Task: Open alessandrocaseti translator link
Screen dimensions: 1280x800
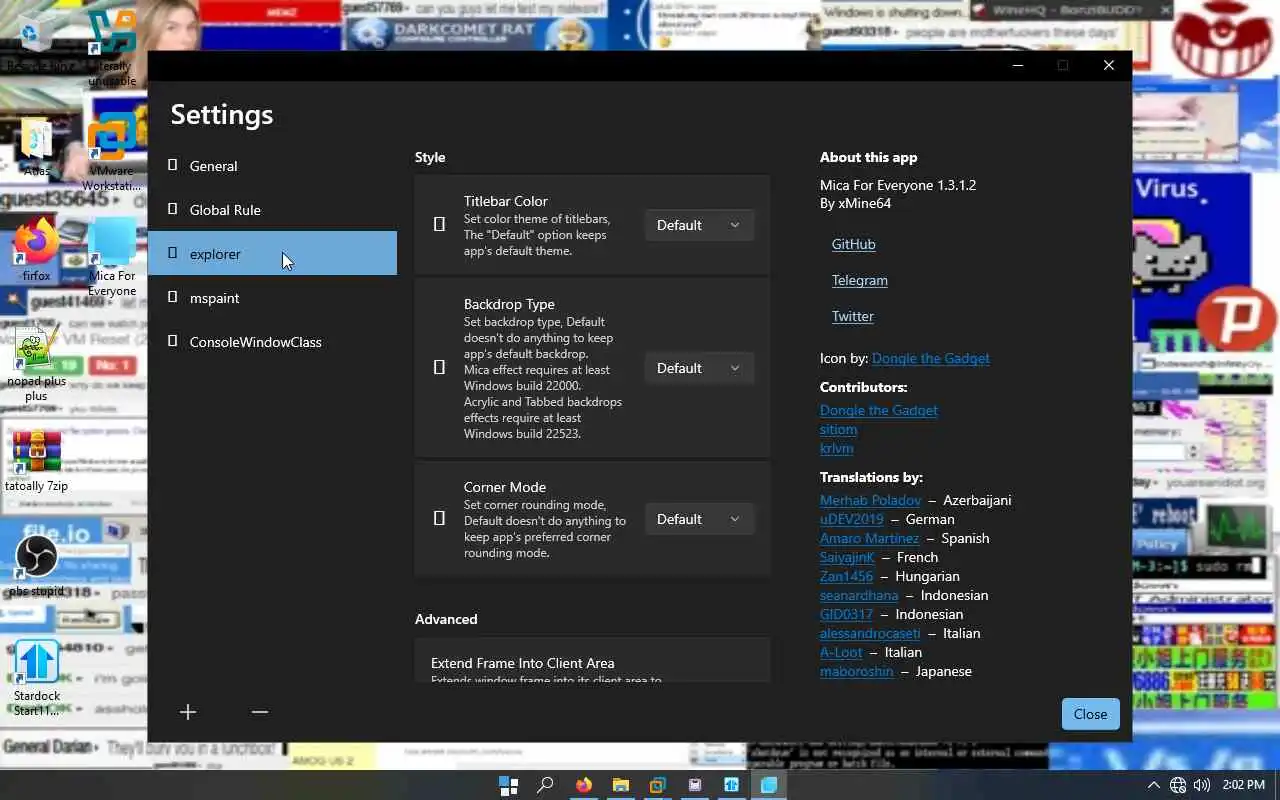Action: (870, 633)
